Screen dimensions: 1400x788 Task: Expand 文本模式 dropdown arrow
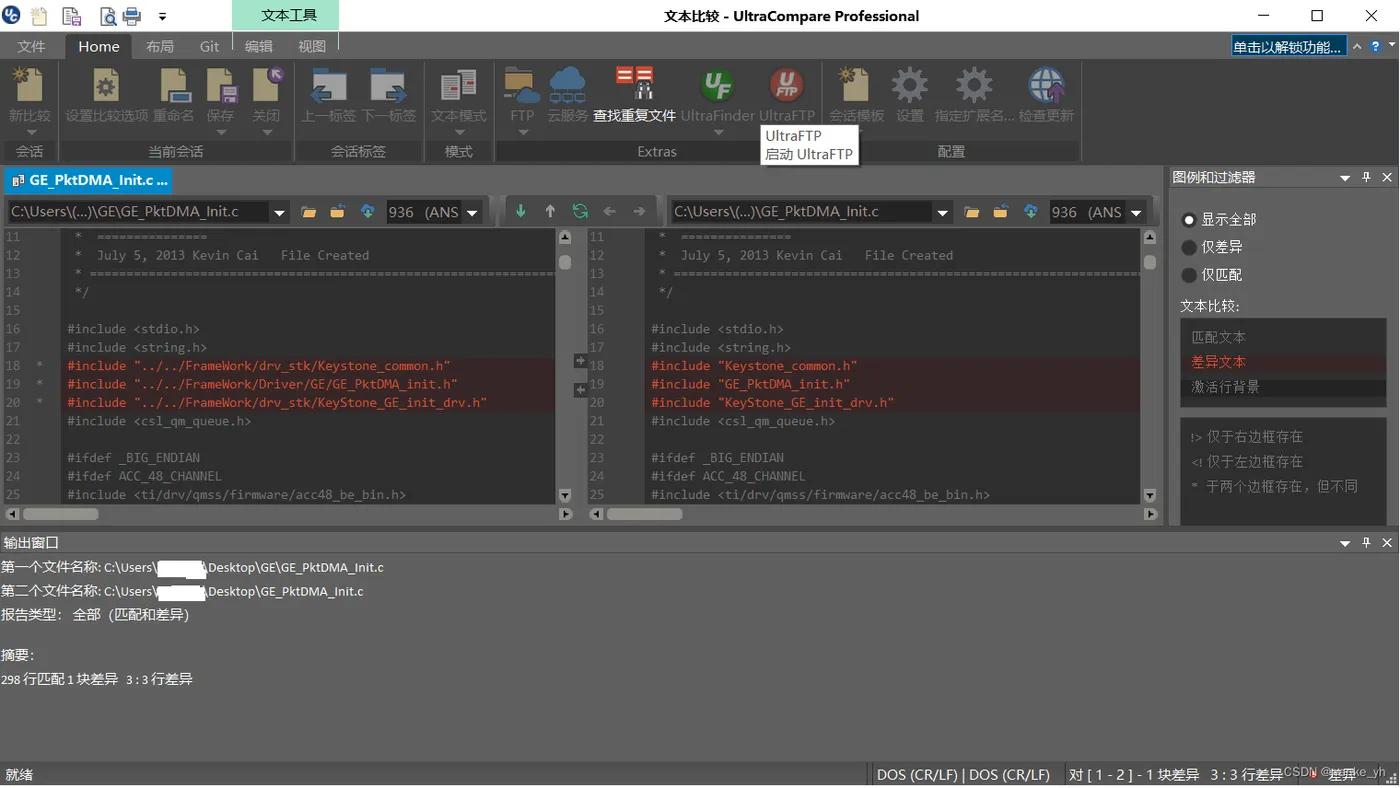click(x=459, y=132)
